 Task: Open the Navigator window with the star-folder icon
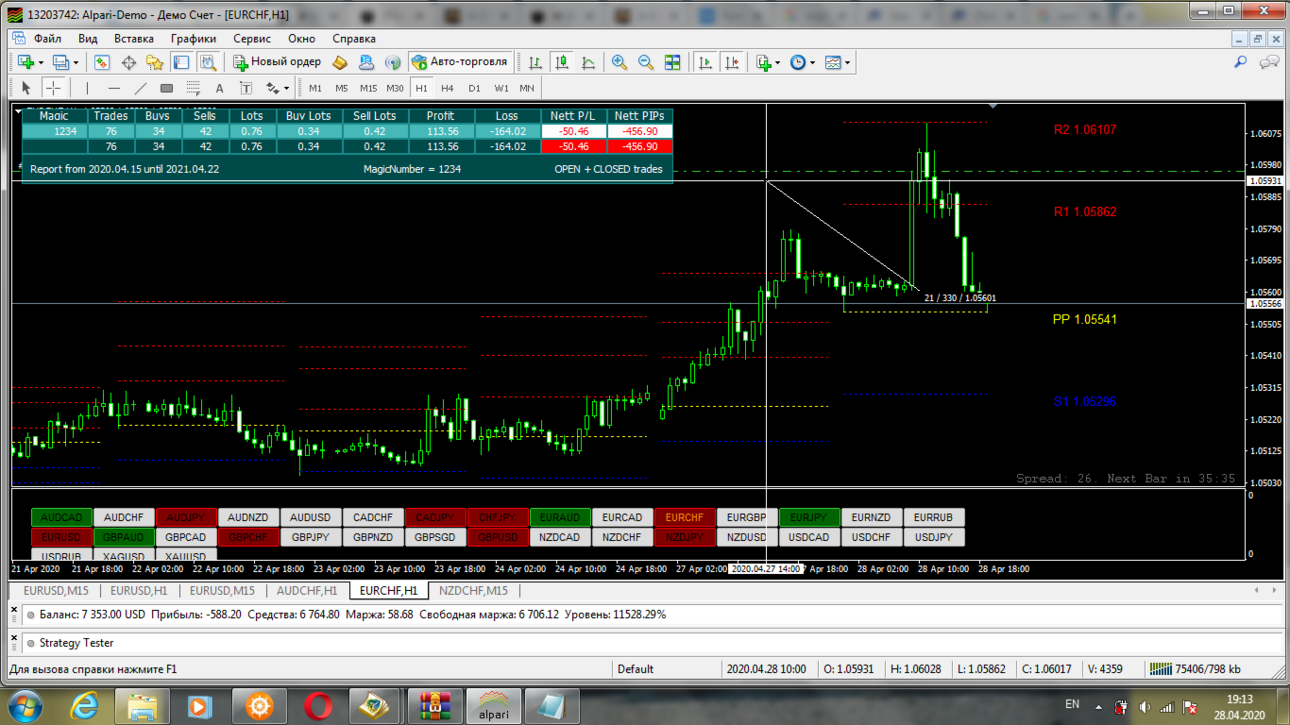[154, 62]
